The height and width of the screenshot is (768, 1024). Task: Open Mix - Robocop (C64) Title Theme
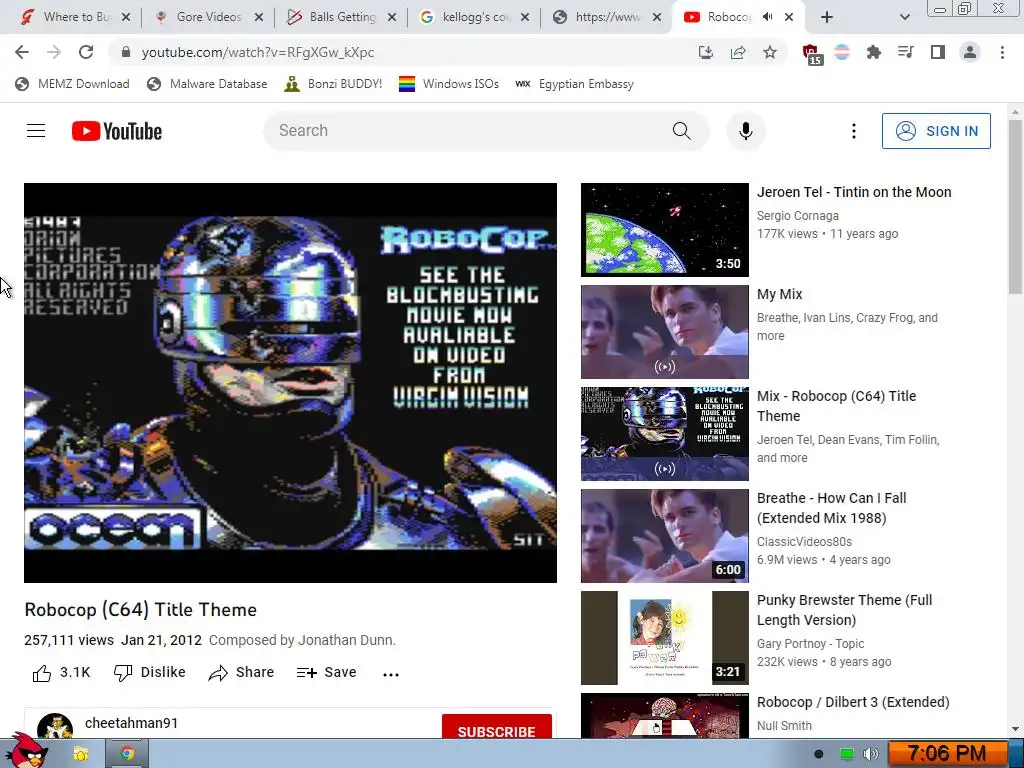[836, 406]
